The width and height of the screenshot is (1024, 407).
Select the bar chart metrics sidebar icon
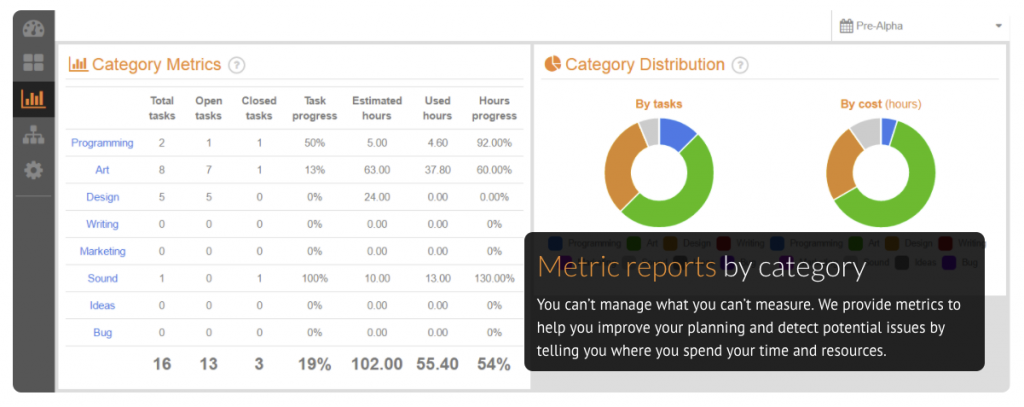[x=33, y=98]
